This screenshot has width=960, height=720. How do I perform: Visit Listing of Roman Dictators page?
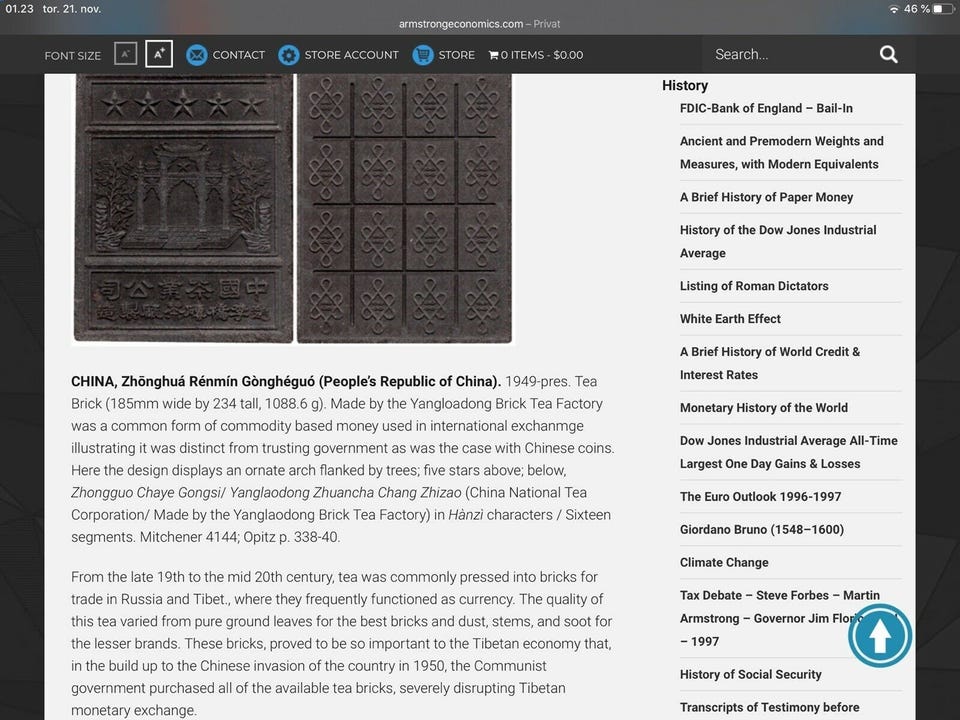tap(754, 286)
